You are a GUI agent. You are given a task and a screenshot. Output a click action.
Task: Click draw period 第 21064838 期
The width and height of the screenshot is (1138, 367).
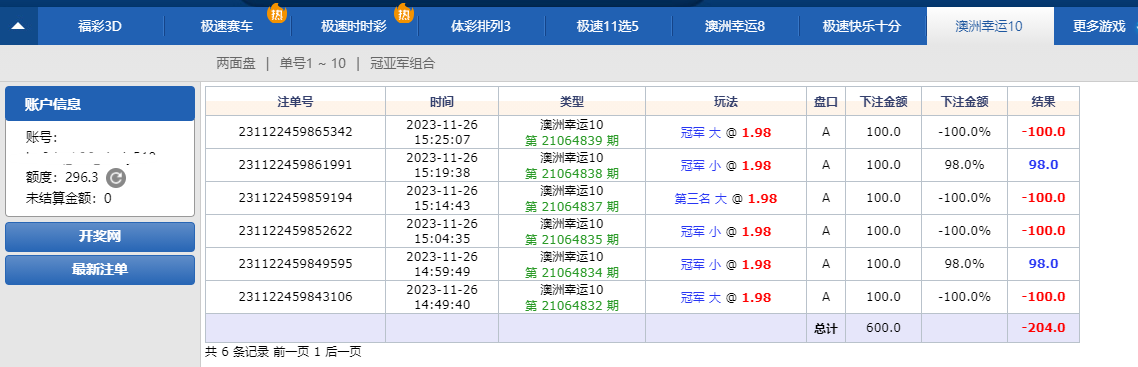pos(572,173)
